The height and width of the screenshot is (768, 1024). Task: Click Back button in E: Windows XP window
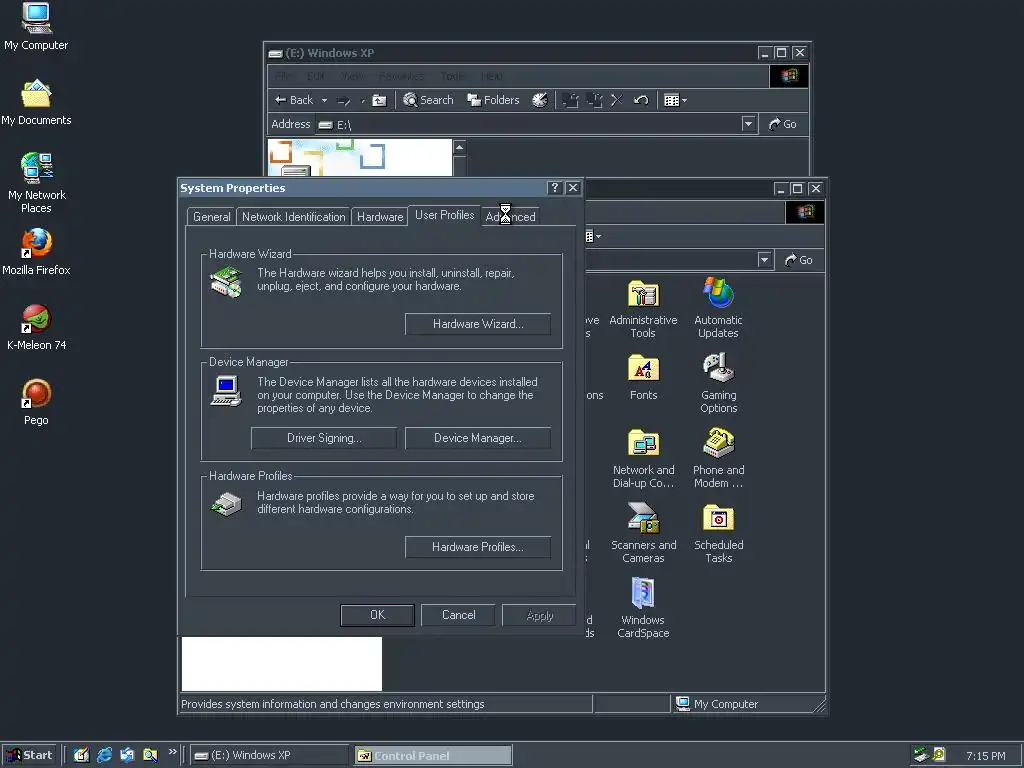(293, 100)
